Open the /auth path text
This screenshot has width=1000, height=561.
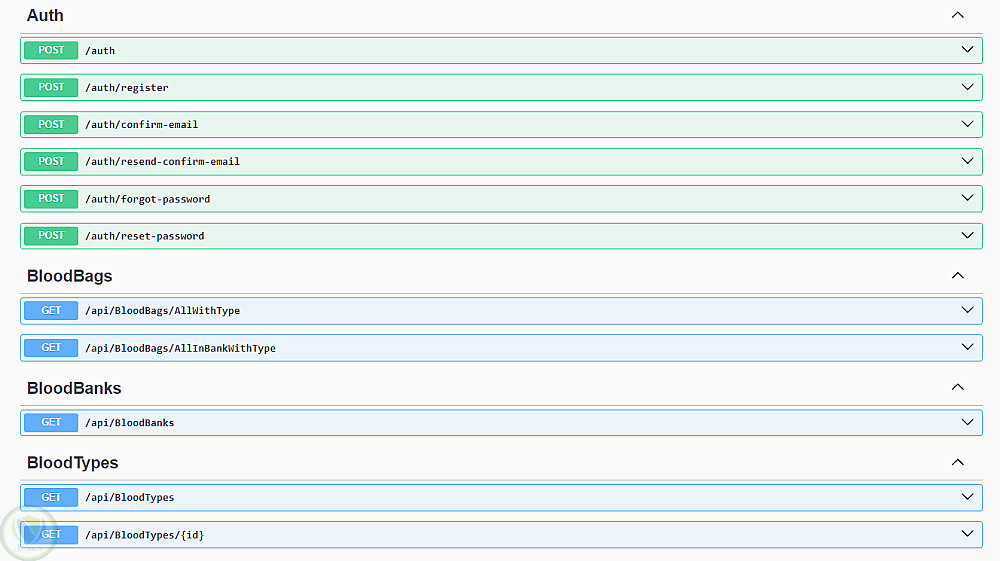(x=100, y=51)
